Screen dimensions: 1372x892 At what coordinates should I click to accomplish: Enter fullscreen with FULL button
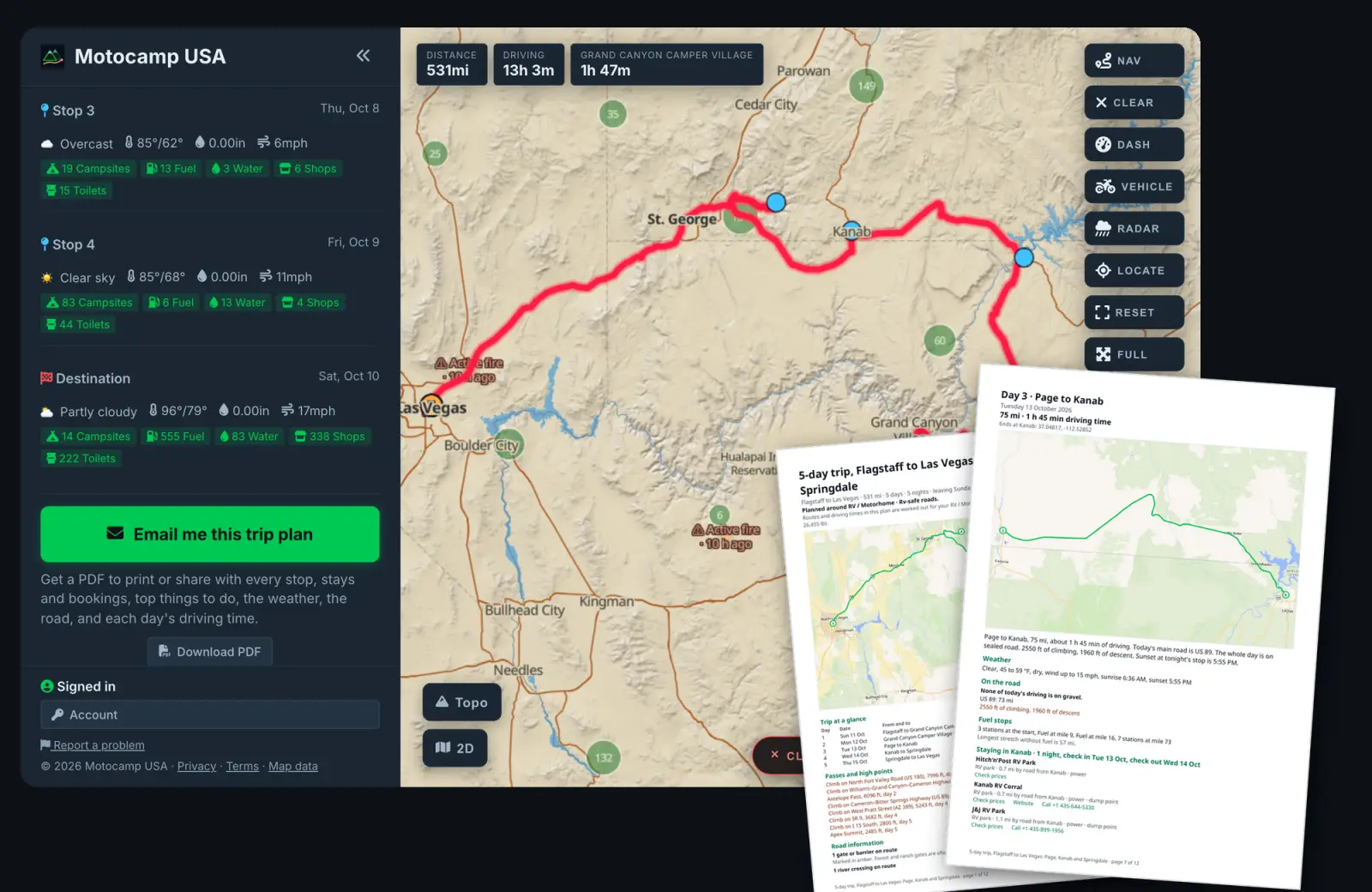[1134, 354]
